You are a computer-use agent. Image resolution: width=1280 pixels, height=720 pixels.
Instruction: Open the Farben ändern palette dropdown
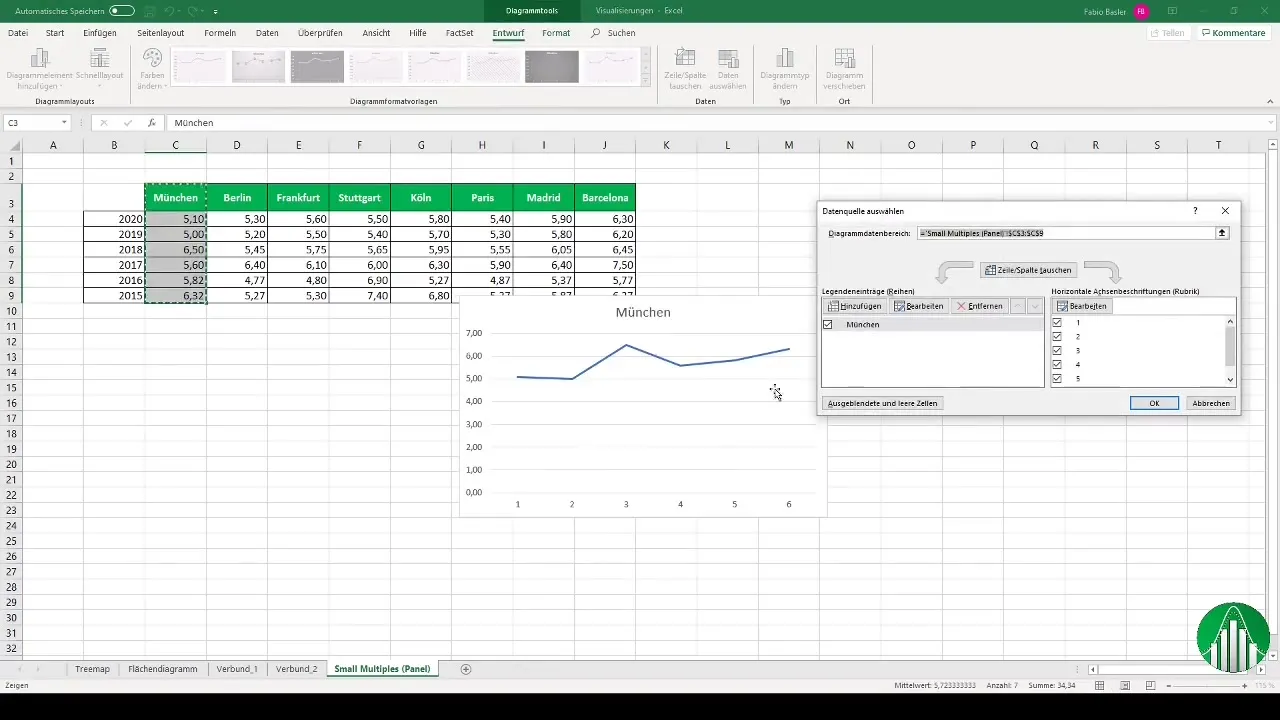152,68
